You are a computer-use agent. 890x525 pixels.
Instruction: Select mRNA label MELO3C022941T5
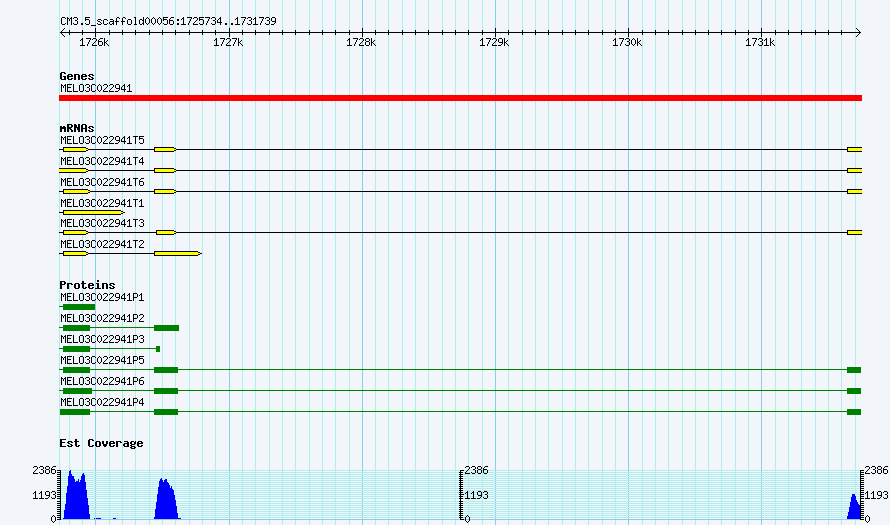(102, 140)
